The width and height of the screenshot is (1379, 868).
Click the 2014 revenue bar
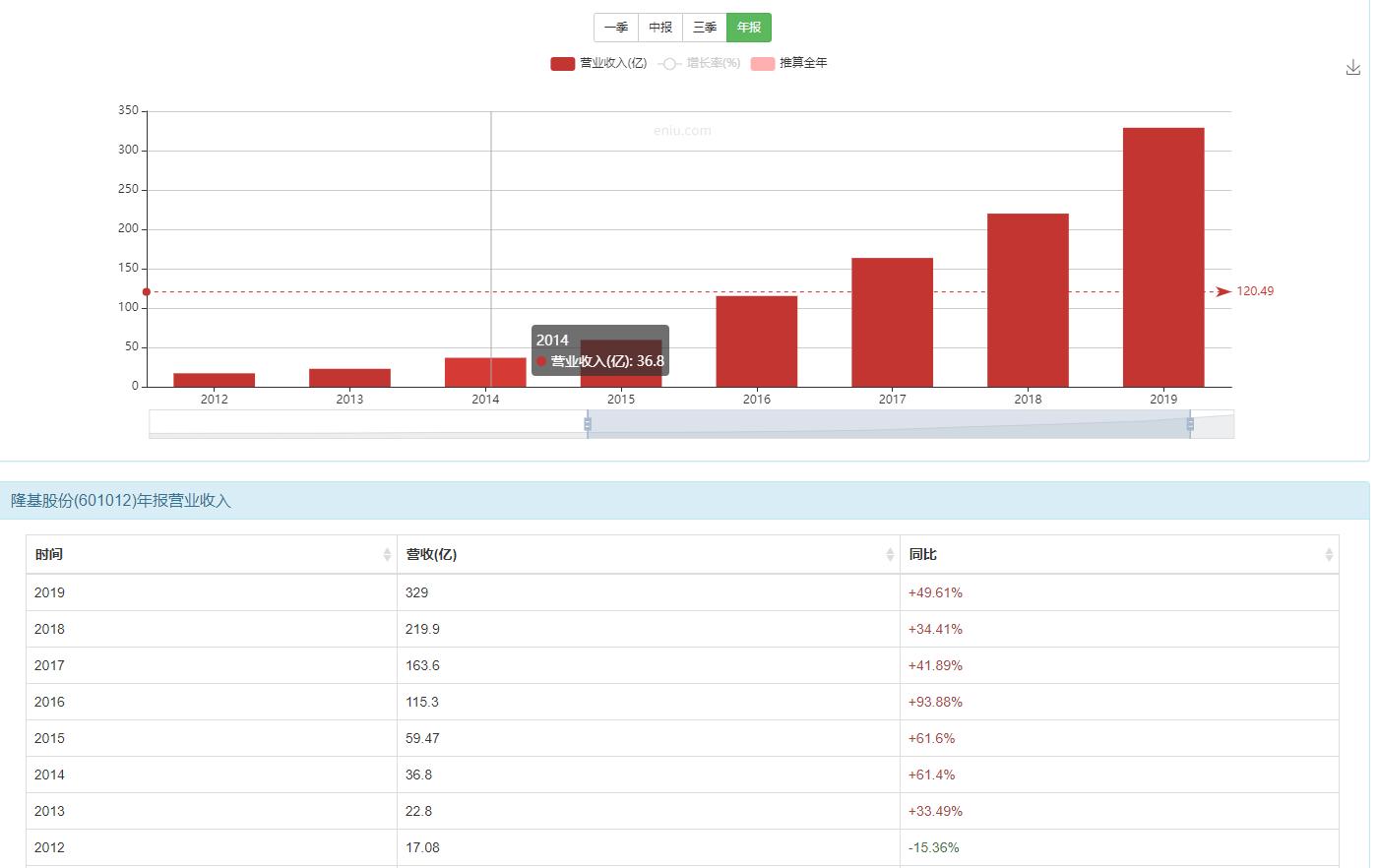[x=485, y=372]
